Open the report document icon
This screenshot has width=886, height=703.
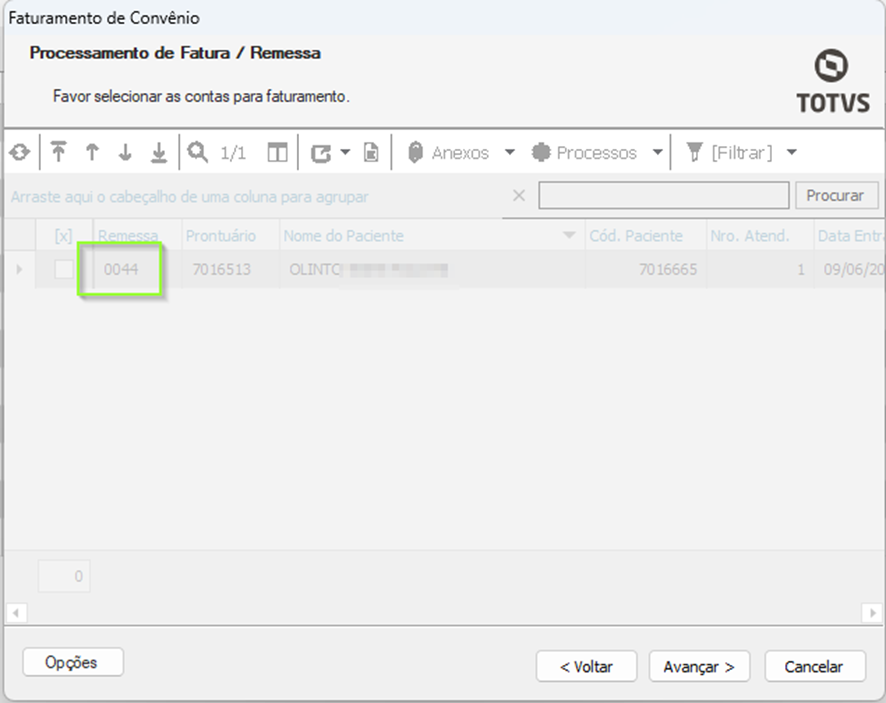(x=371, y=153)
